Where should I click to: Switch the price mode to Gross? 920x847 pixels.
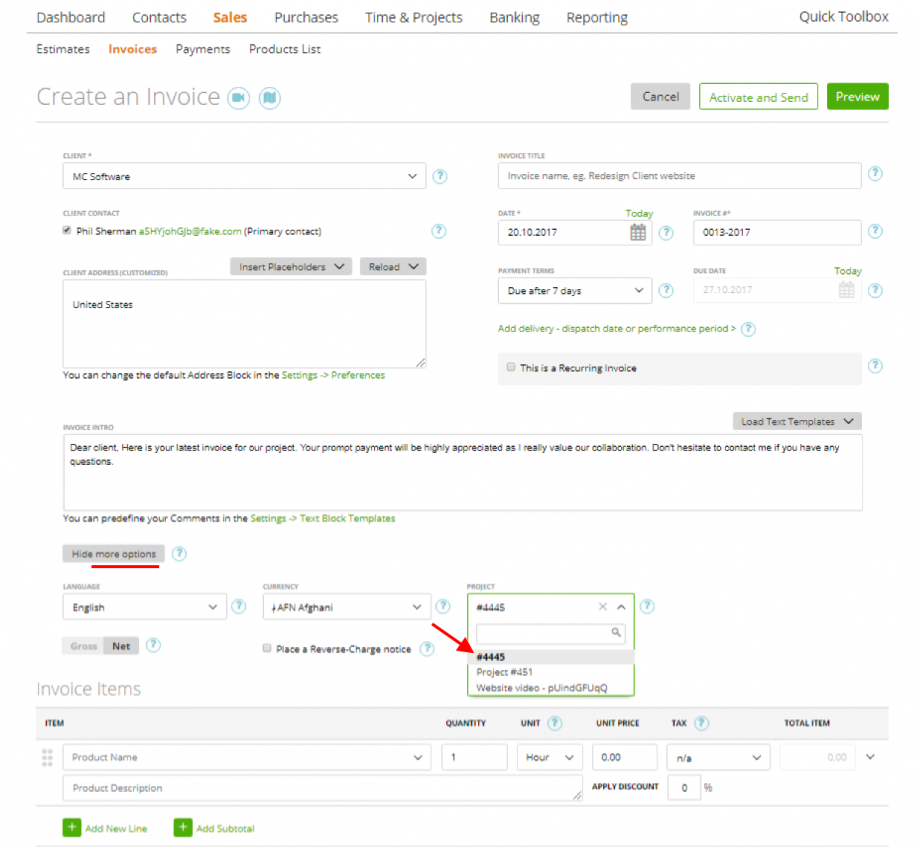(82, 645)
